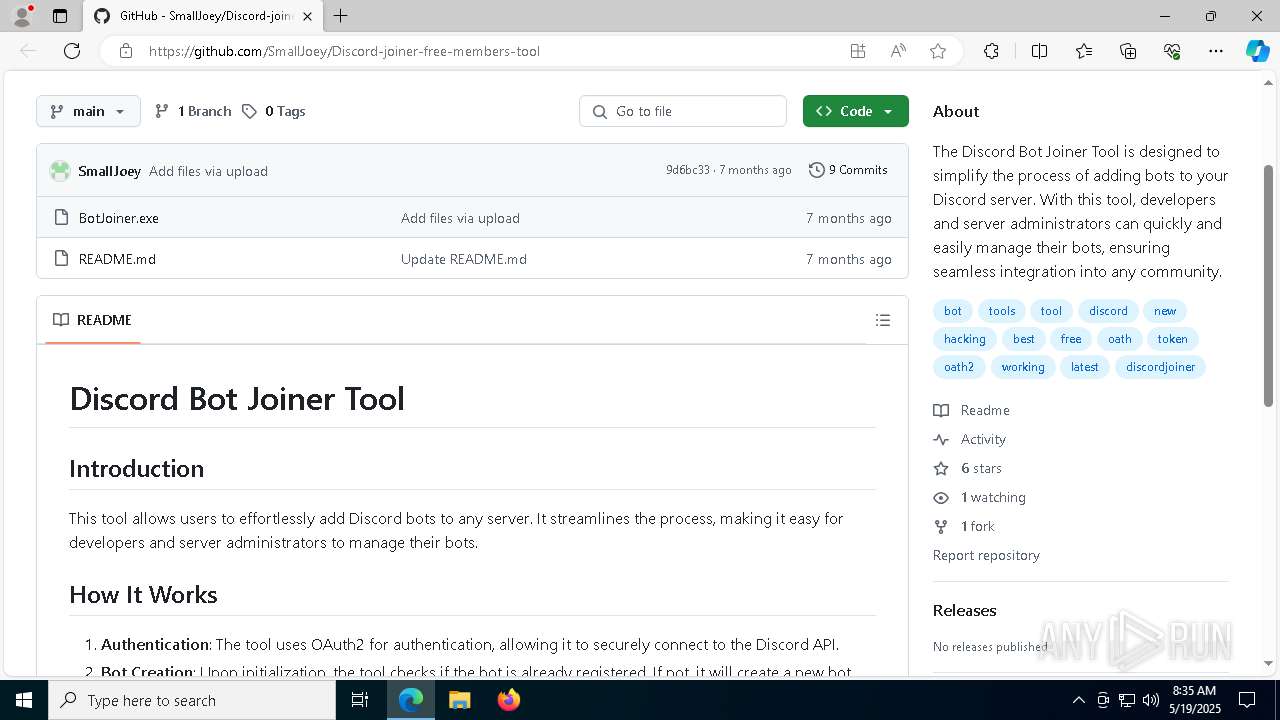Open the README.md file
This screenshot has height=720, width=1280.
[x=117, y=259]
